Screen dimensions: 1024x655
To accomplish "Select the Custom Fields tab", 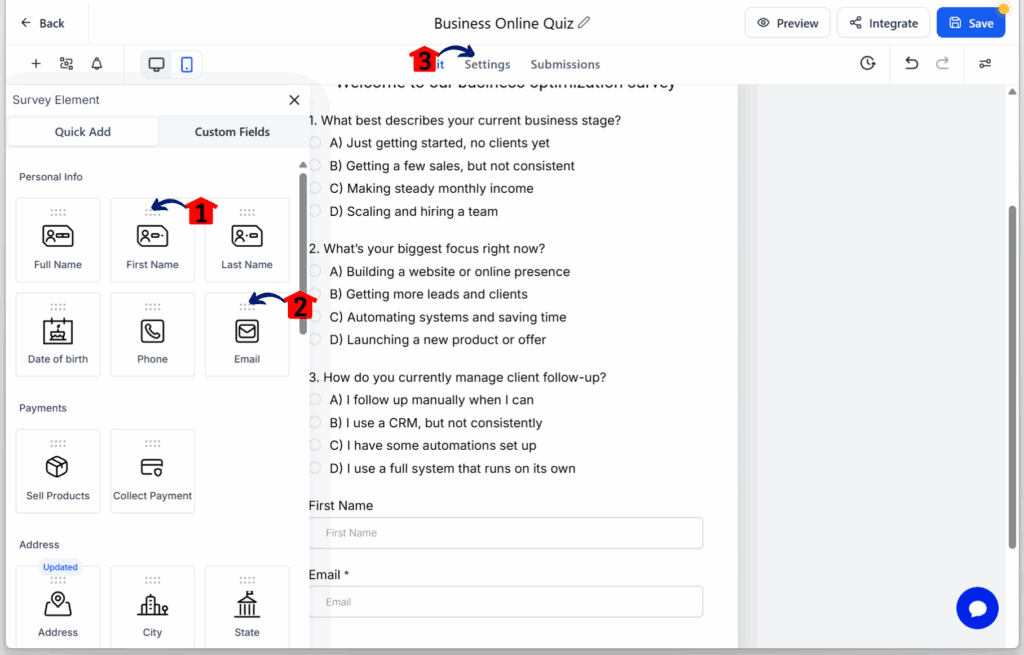I will coord(232,131).
